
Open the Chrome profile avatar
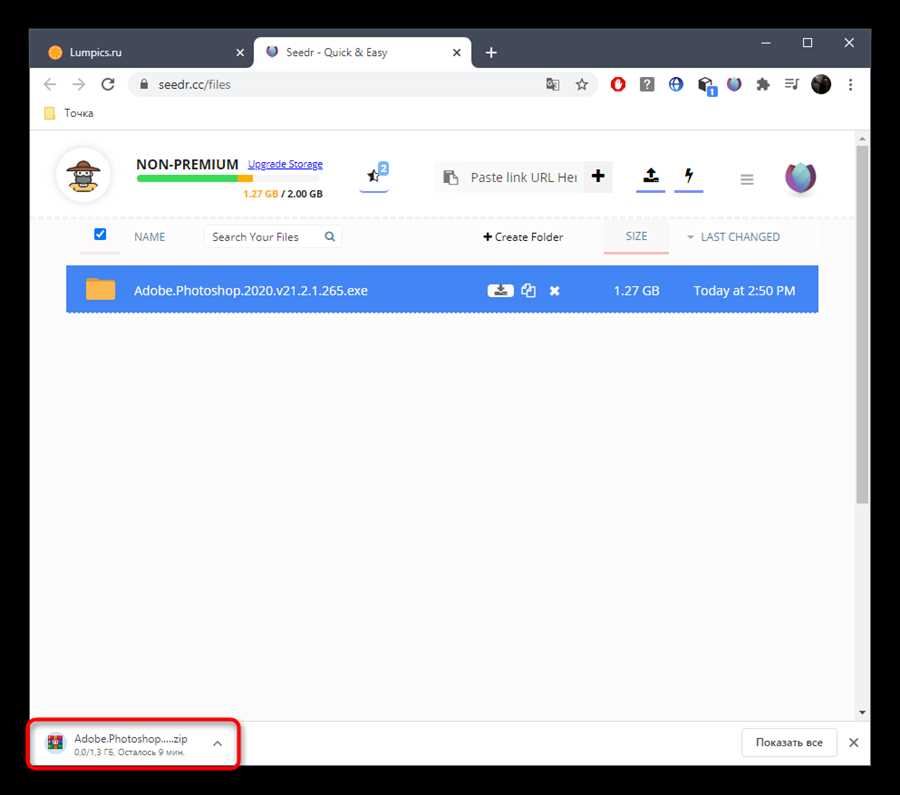(x=821, y=84)
